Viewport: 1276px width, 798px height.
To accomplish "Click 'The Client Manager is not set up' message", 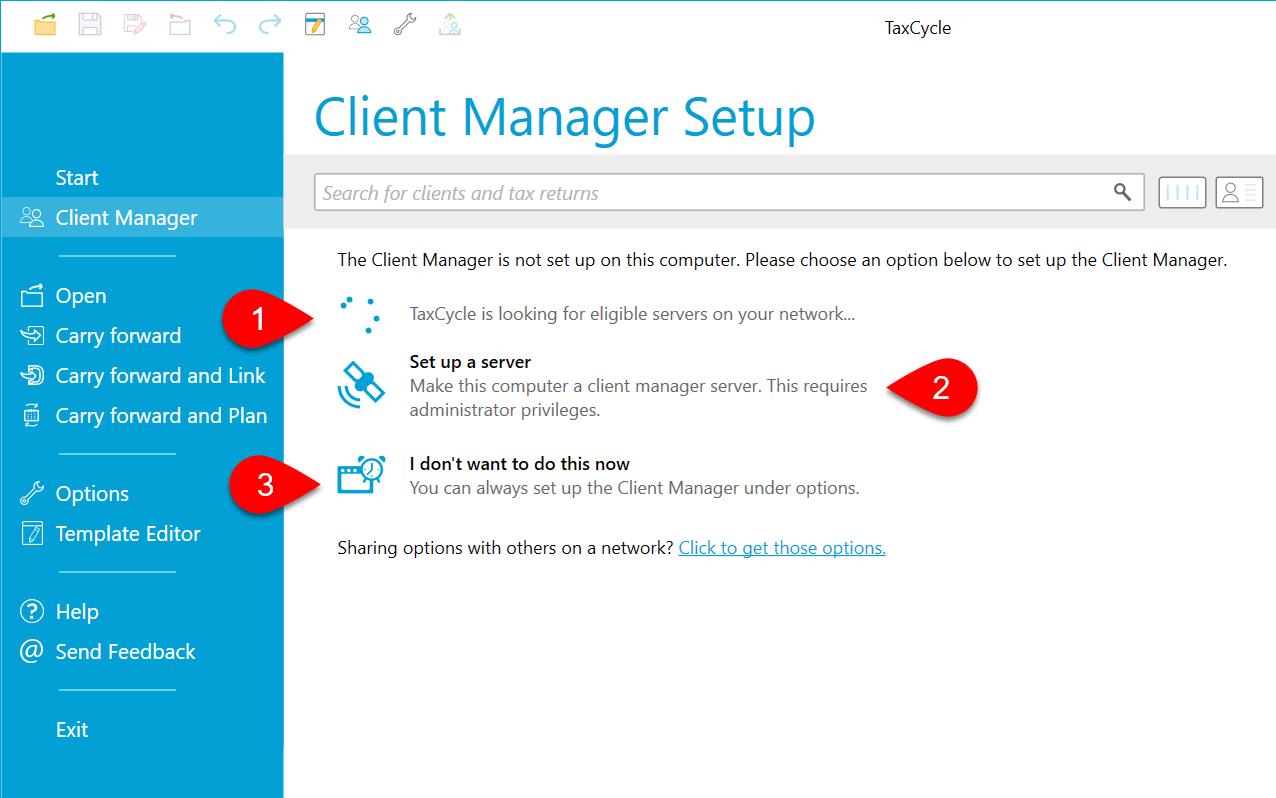I will (782, 260).
